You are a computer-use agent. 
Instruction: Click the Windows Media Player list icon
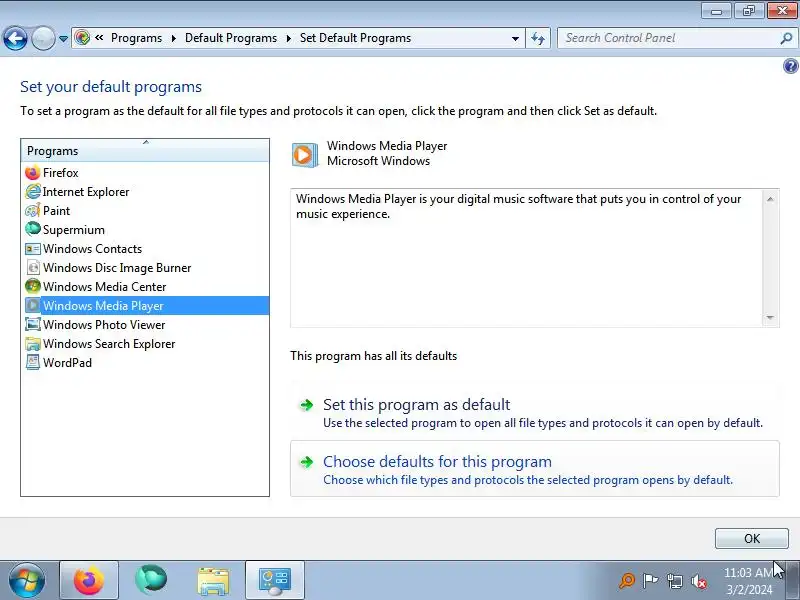click(33, 306)
